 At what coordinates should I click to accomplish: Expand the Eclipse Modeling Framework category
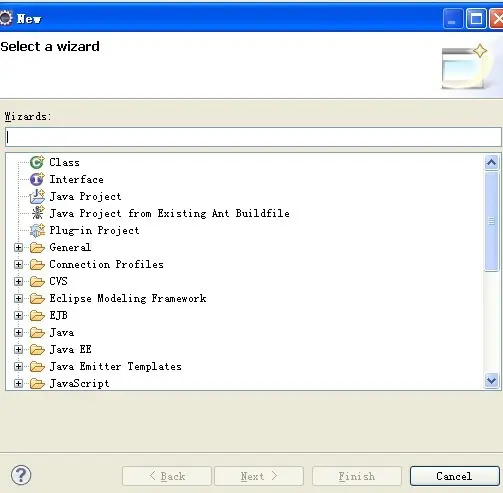[x=18, y=298]
